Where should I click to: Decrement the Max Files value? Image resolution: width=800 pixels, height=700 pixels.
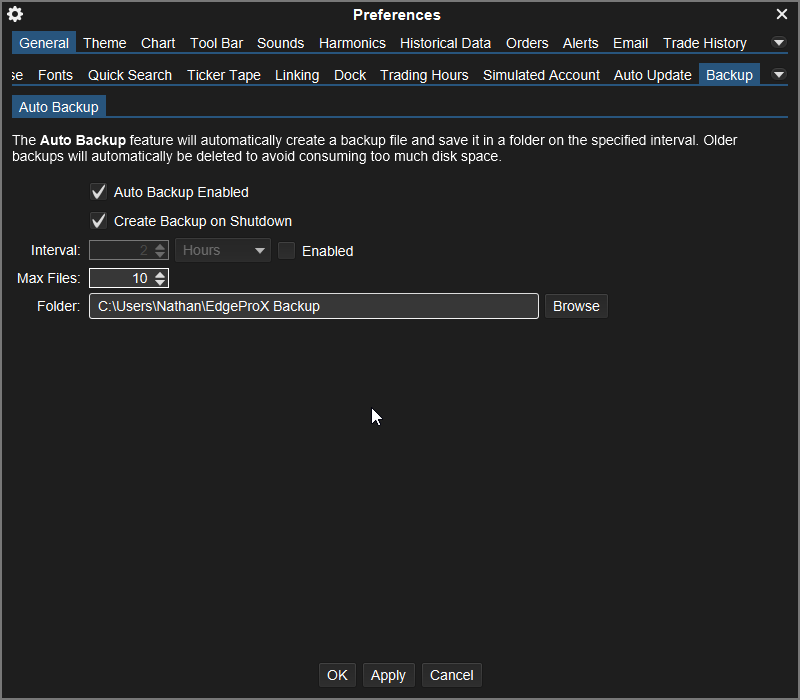pyautogui.click(x=160, y=282)
